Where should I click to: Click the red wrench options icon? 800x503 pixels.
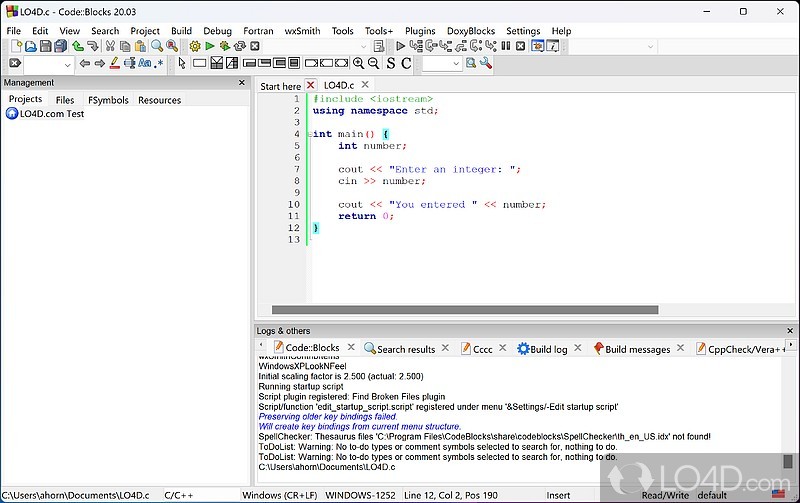[486, 63]
